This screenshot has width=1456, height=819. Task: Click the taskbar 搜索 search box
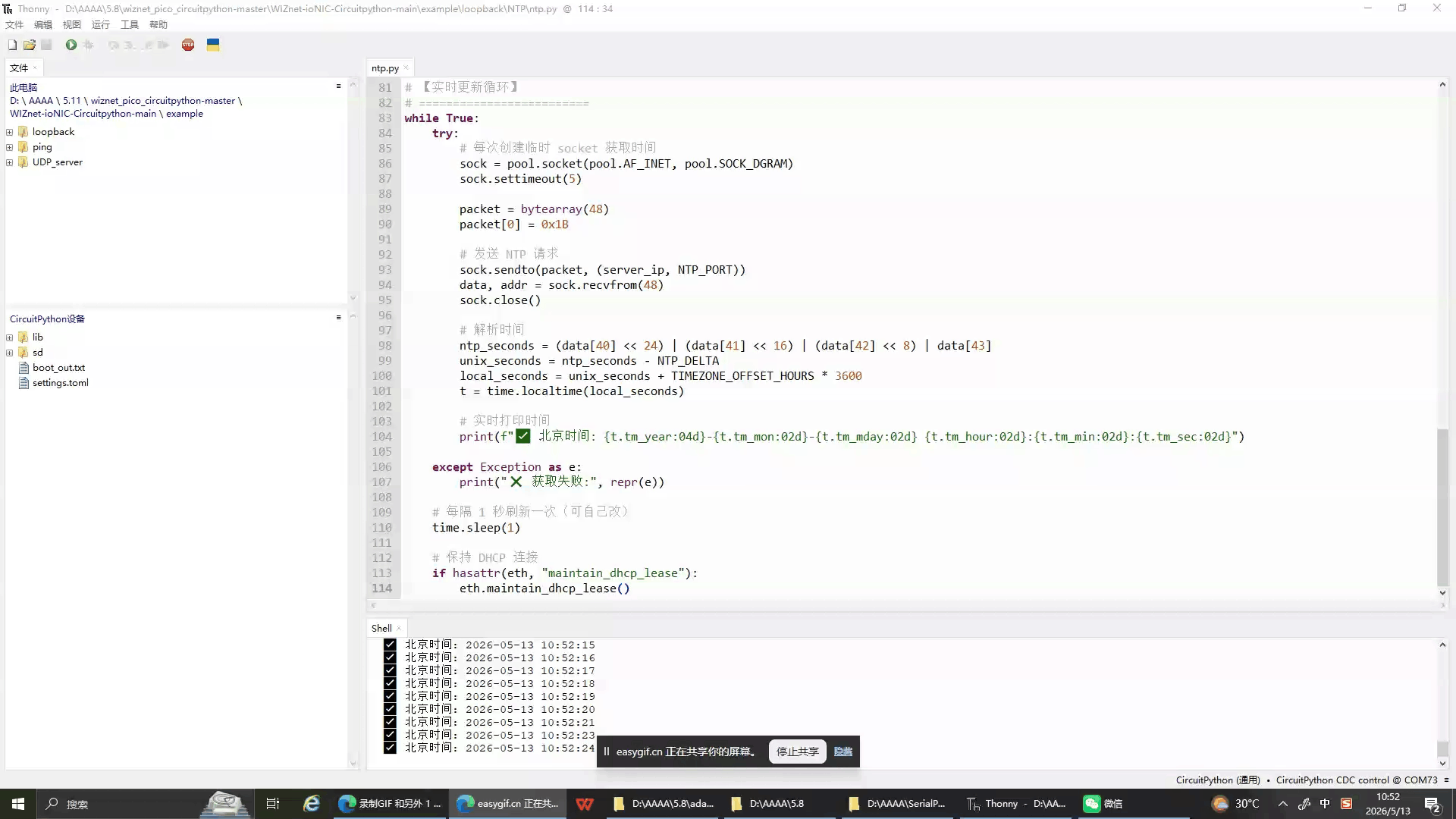pyautogui.click(x=144, y=804)
